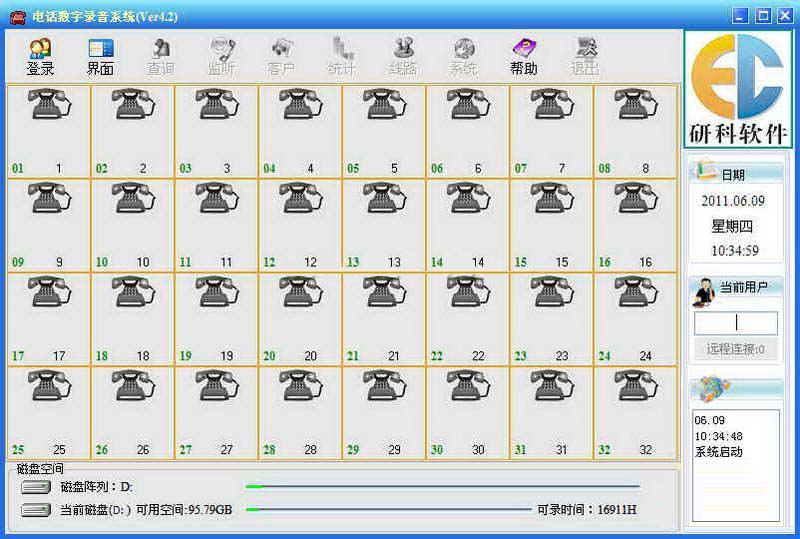800x539 pixels.
Task: Click the 系统 (System) toolbar icon
Action: pos(463,57)
